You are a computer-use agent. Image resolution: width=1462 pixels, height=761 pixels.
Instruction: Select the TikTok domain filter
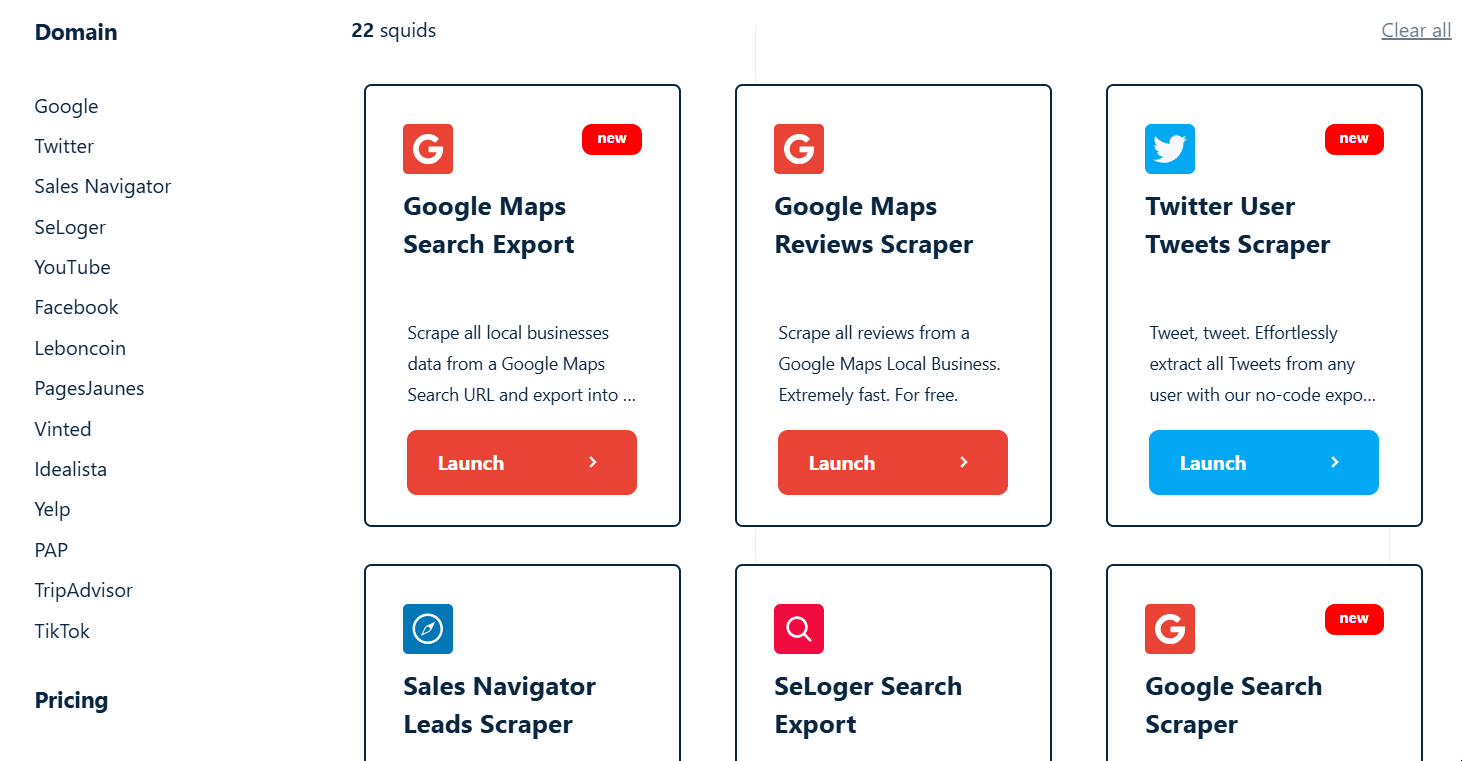pyautogui.click(x=61, y=631)
